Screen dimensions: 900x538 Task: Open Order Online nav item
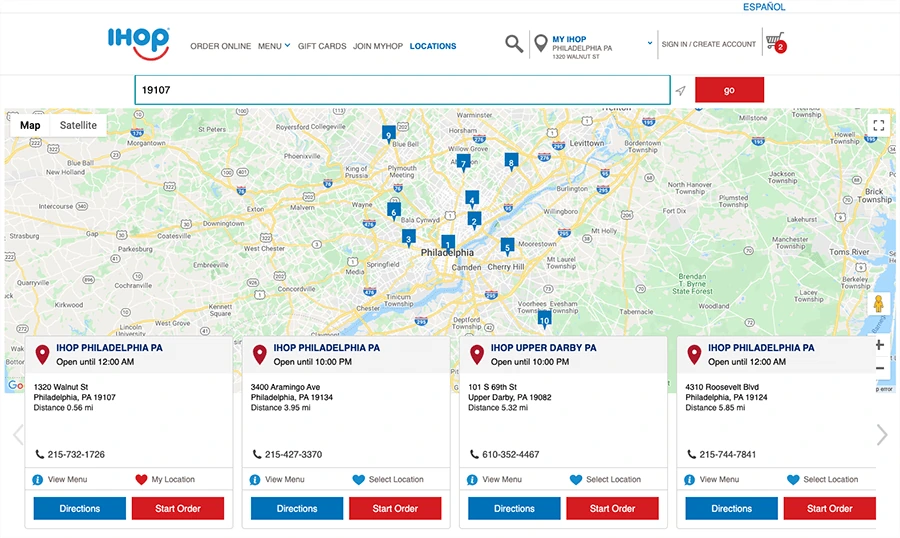[x=220, y=46]
